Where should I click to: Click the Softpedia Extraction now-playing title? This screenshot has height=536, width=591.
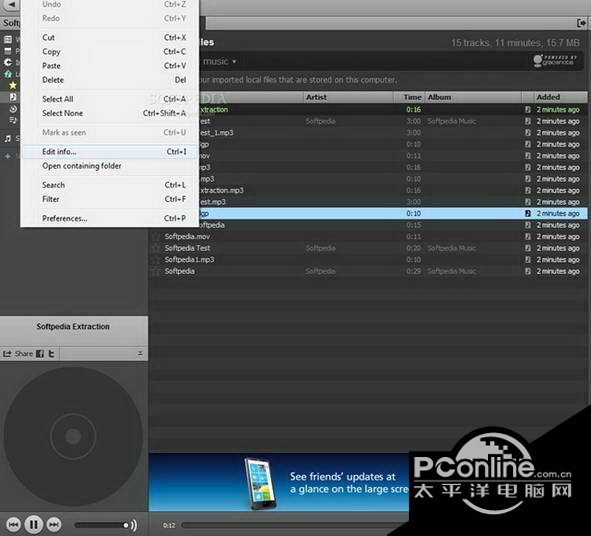click(73, 326)
